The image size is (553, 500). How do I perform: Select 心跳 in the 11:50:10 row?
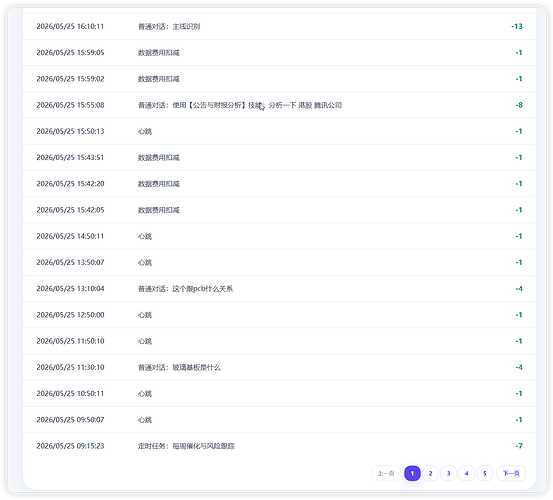(145, 341)
